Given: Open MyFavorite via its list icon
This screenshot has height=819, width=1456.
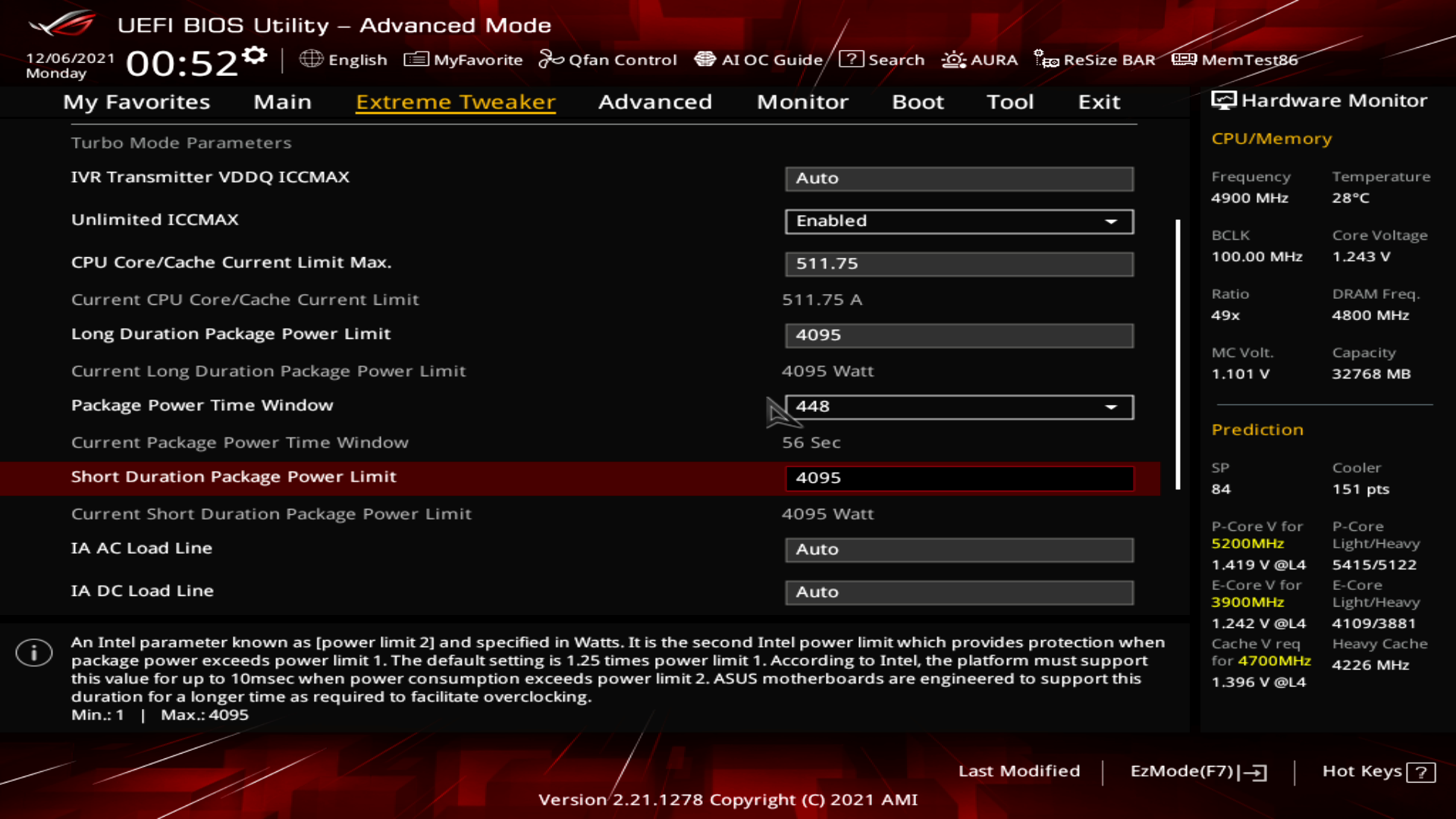Looking at the screenshot, I should click(x=416, y=59).
